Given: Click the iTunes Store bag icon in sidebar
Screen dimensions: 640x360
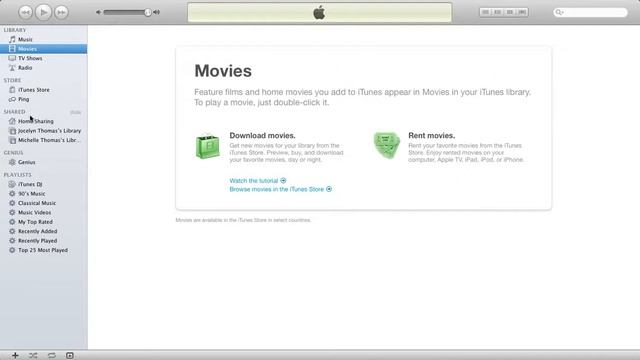Looking at the screenshot, I should click(12, 90).
